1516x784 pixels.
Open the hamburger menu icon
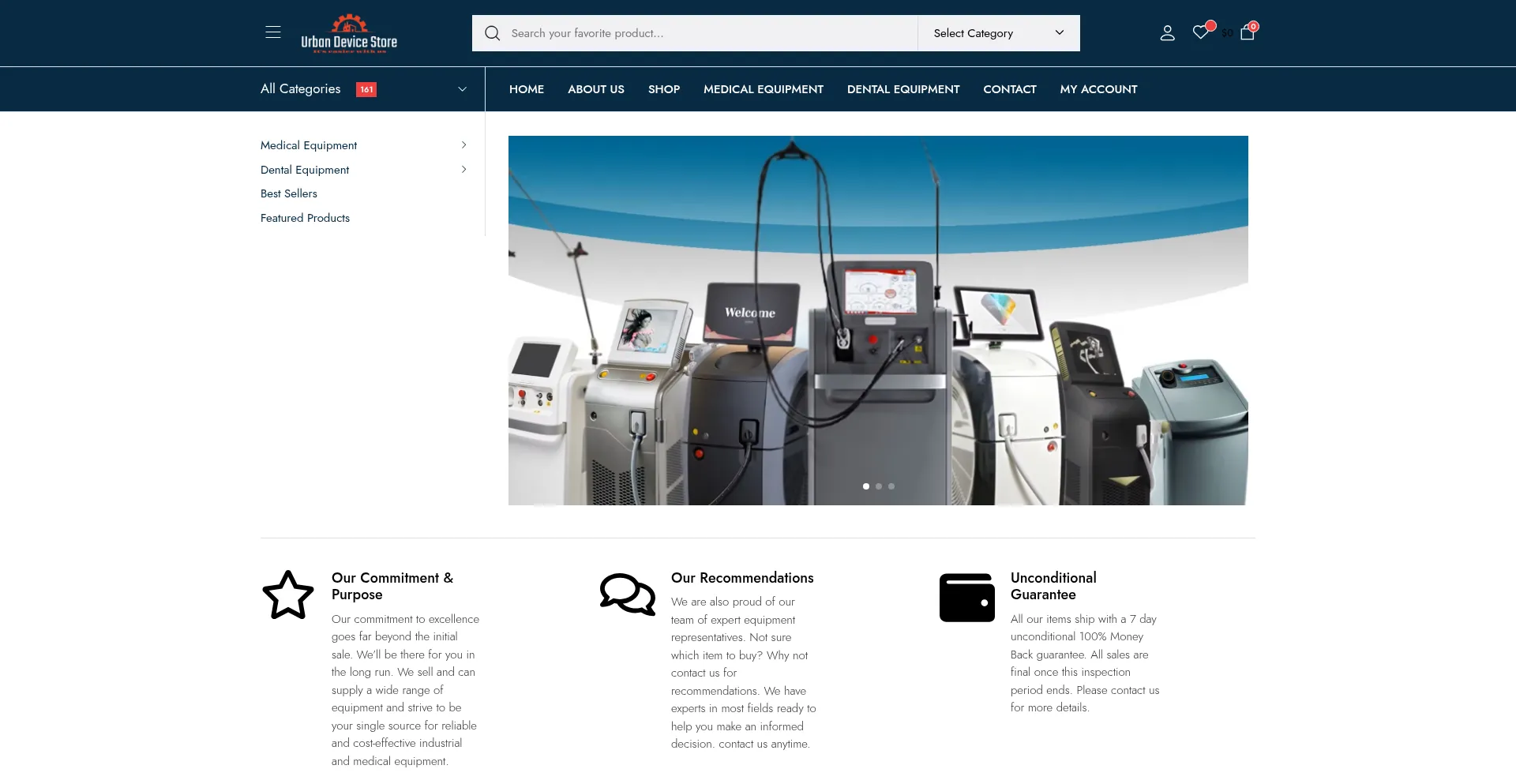pyautogui.click(x=273, y=32)
